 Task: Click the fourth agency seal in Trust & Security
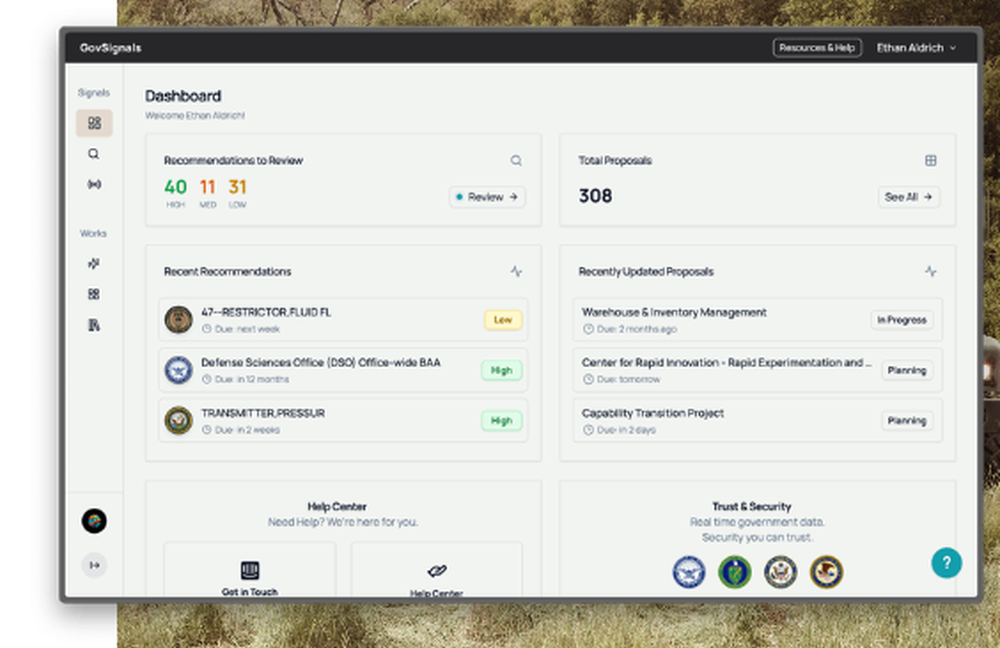[827, 572]
